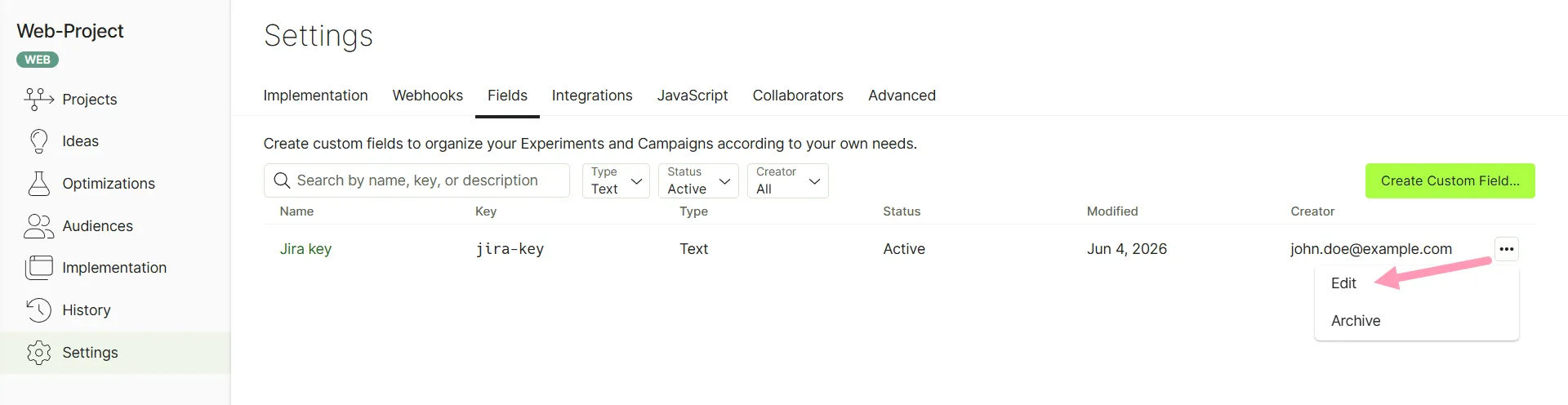Open the Collaborators tab

[798, 96]
